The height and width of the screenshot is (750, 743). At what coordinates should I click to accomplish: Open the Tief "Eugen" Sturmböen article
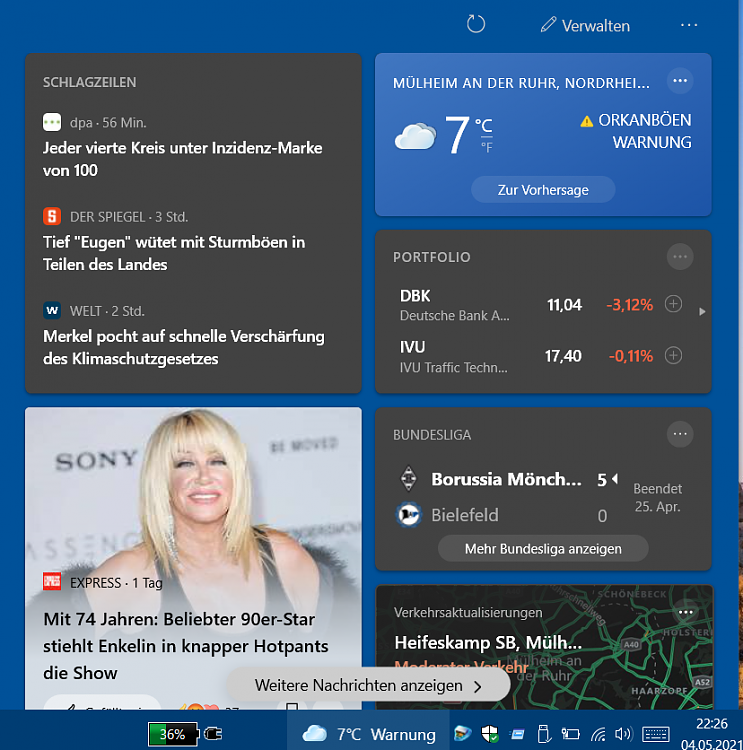[x=174, y=253]
